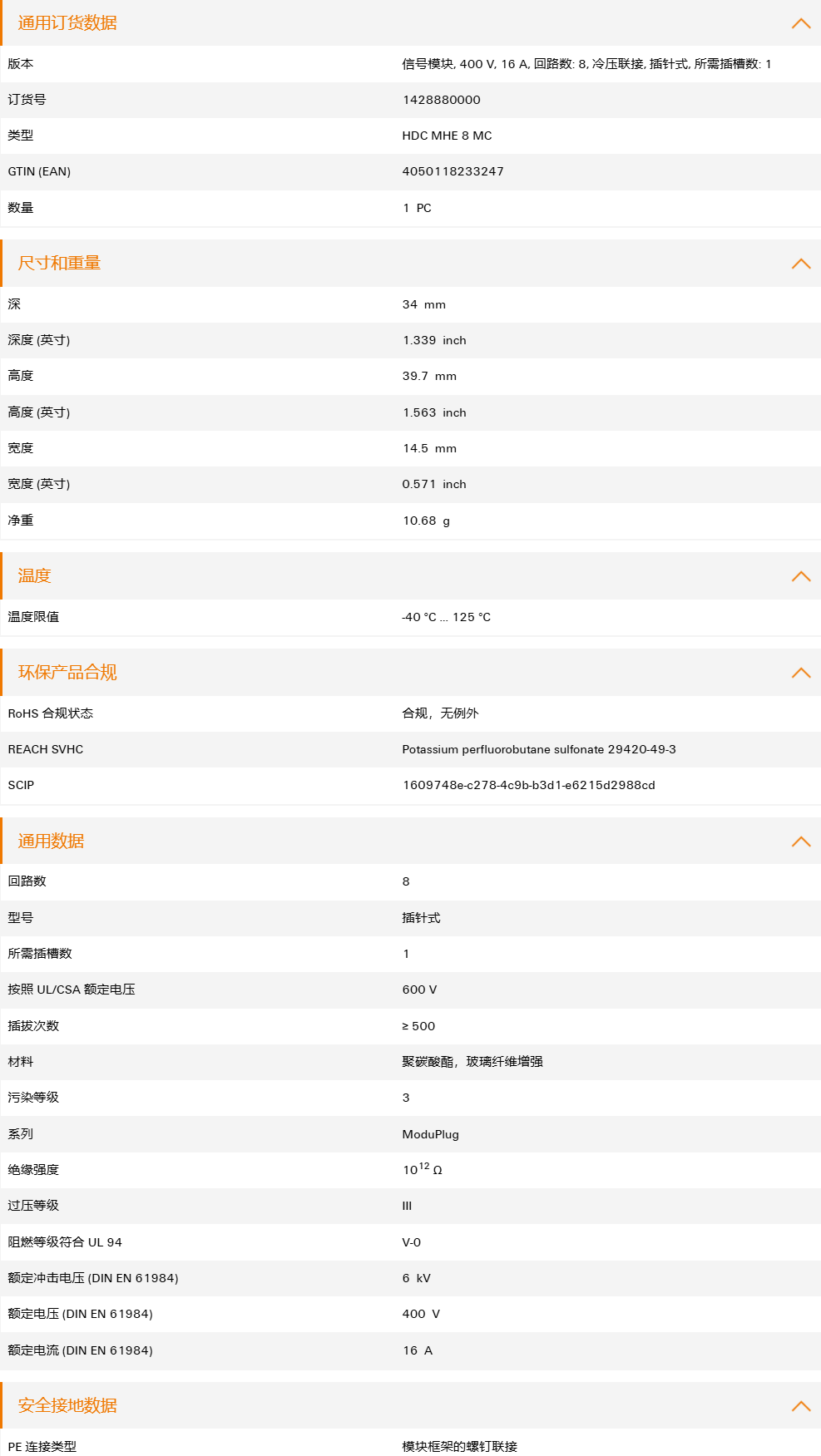Click the ModuPlug series value

point(430,1134)
